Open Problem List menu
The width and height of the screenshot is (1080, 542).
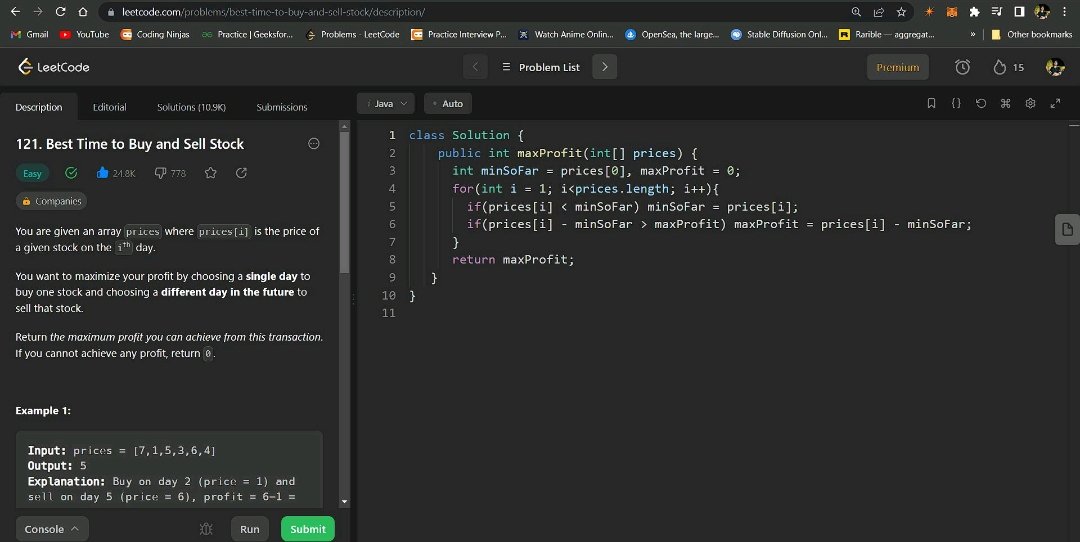click(541, 67)
